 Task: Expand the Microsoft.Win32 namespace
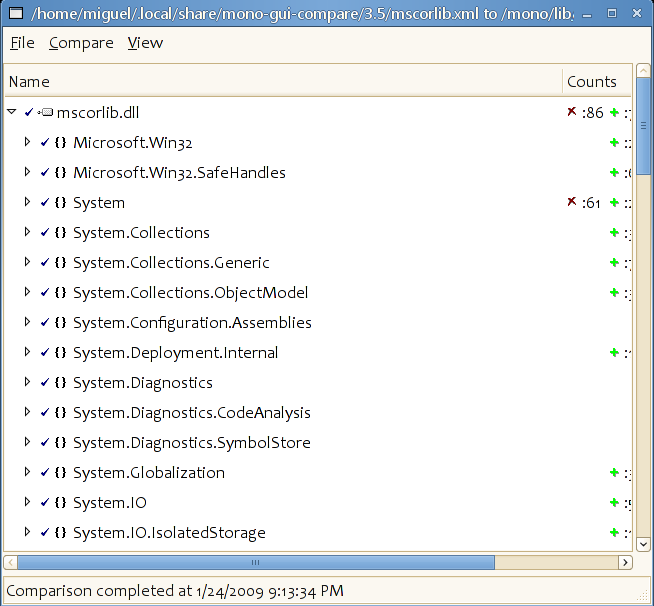[x=27, y=142]
